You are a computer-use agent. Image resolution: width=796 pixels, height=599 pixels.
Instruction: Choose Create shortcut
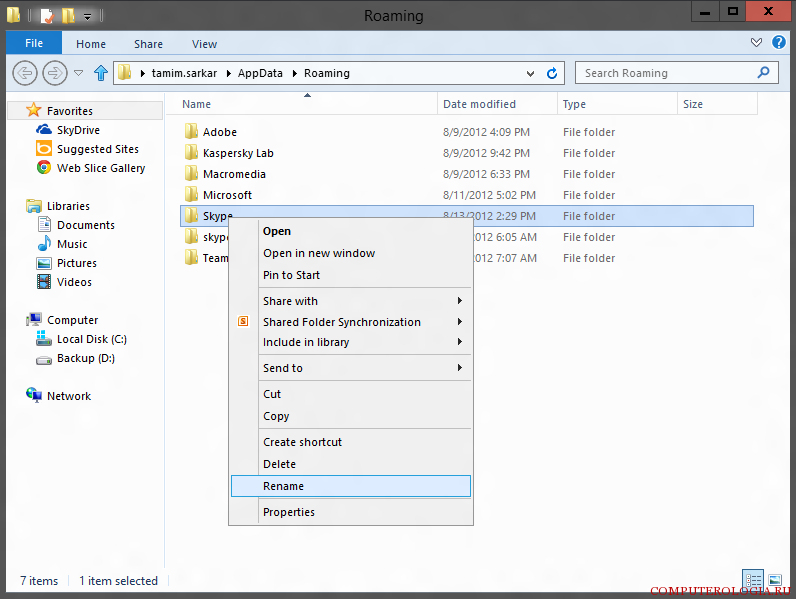(x=351, y=442)
